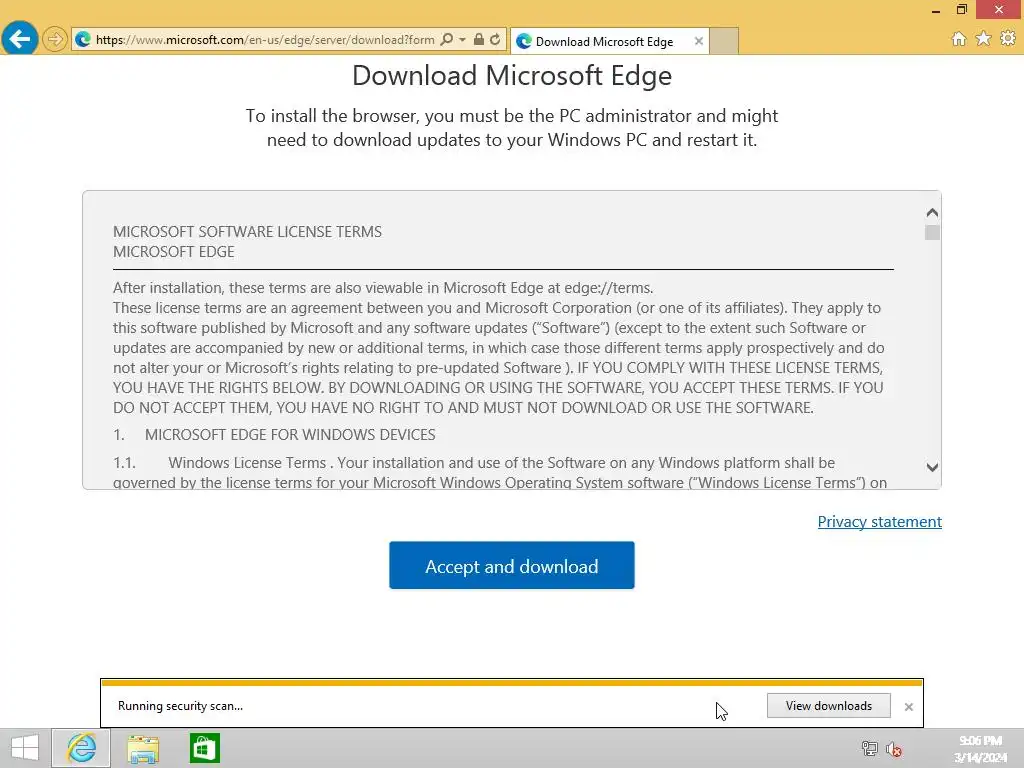
Task: Open the Windows Start button
Action: point(24,748)
